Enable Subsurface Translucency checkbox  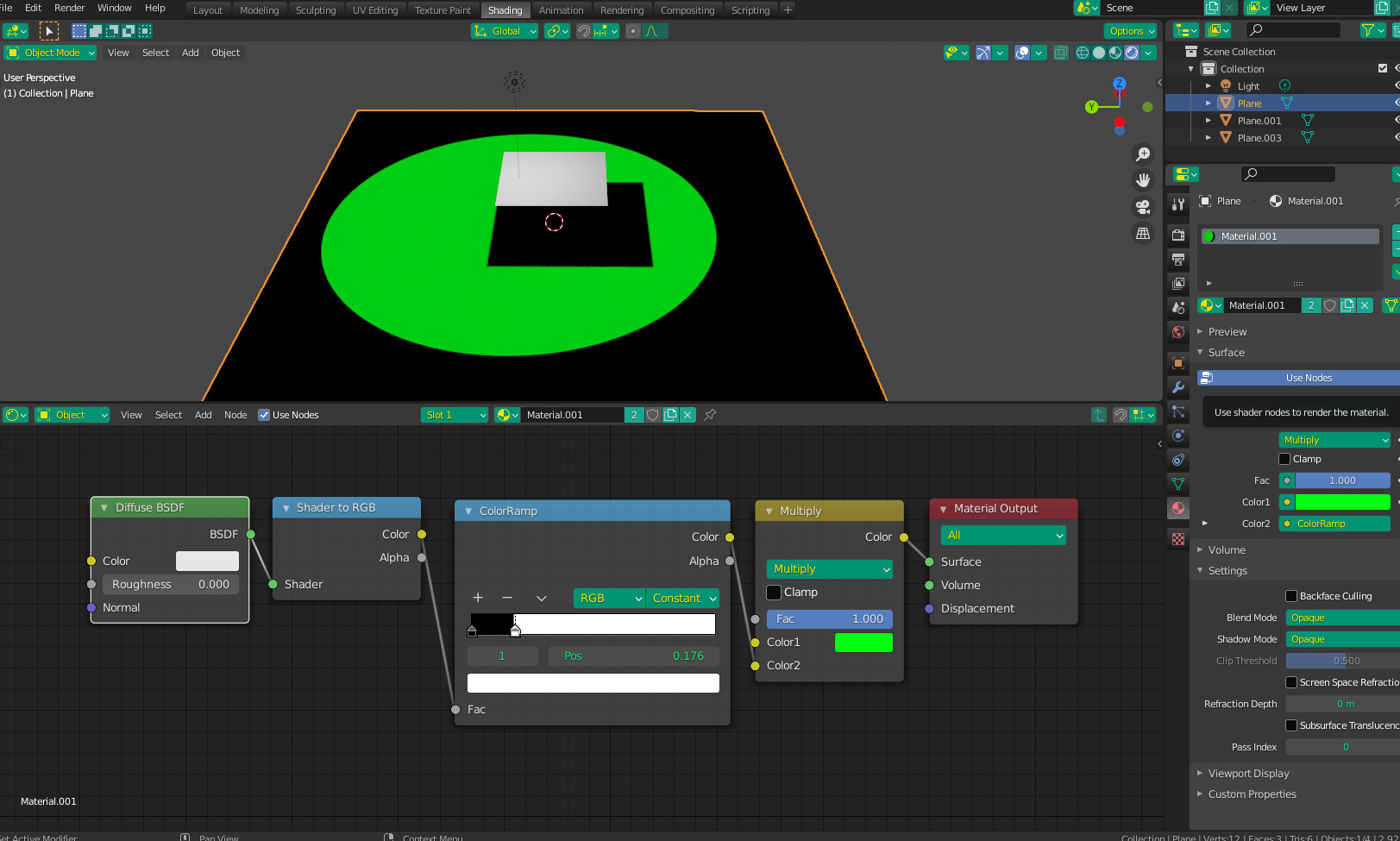pyautogui.click(x=1291, y=725)
